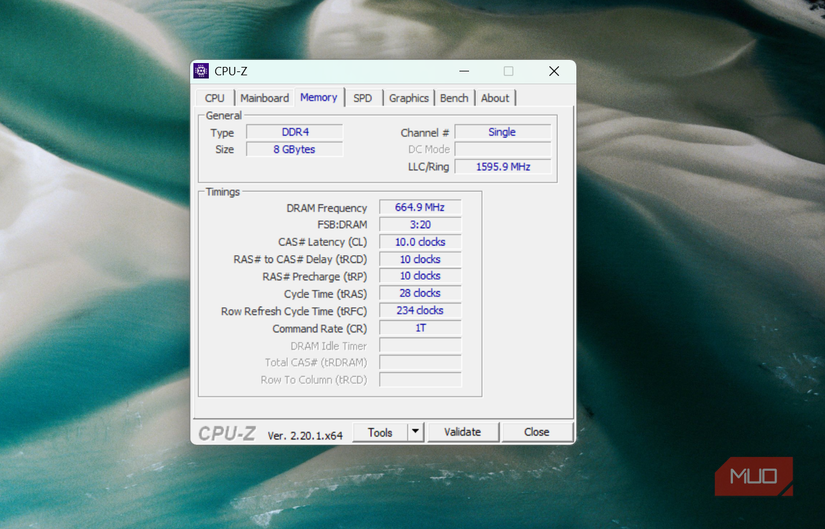Click the DRAM Frequency label
Viewport: 825px width, 529px height.
point(326,208)
